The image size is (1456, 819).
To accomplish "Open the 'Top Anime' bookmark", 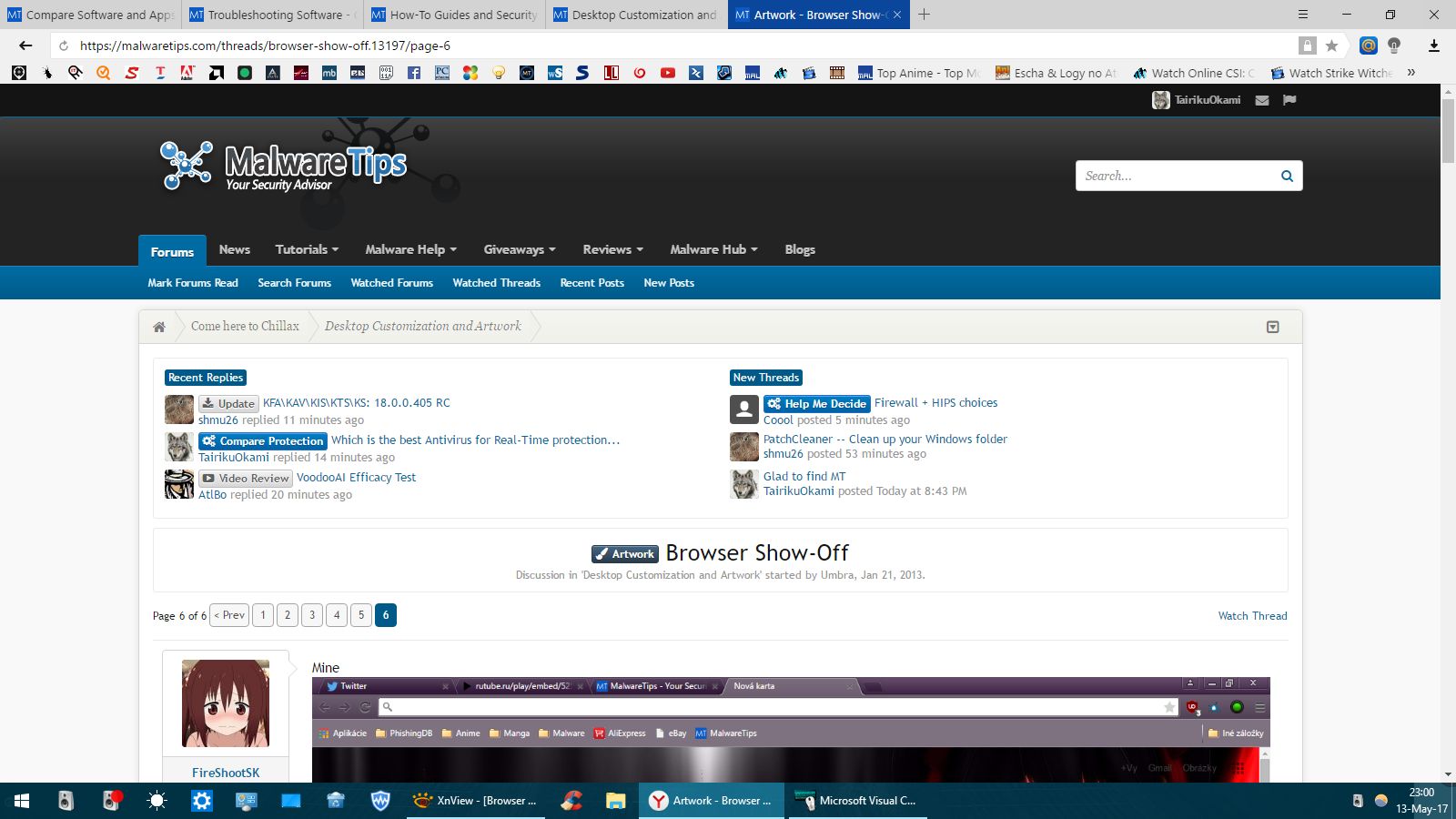I will pos(918,73).
